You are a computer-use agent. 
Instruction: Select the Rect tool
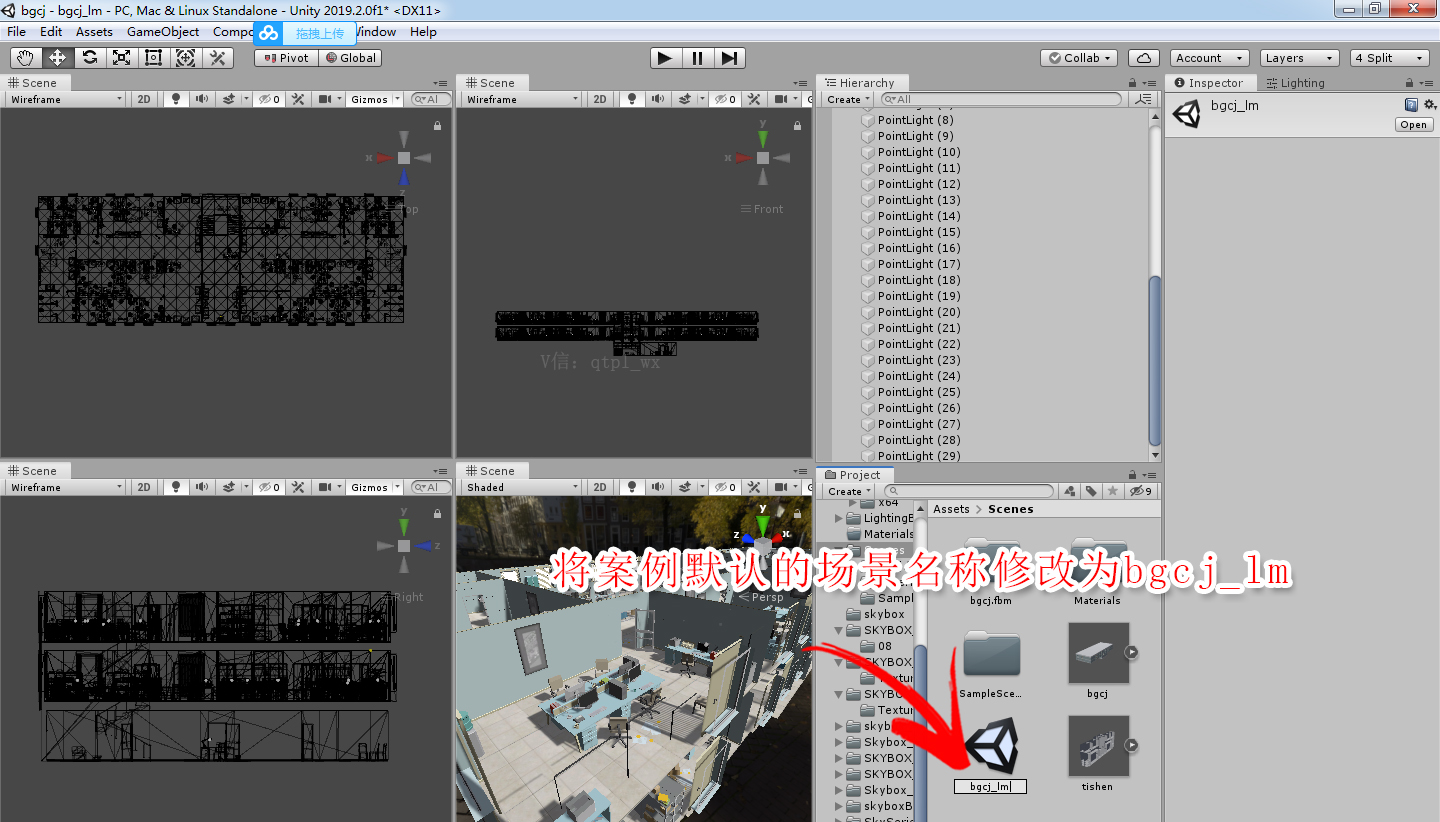(153, 58)
